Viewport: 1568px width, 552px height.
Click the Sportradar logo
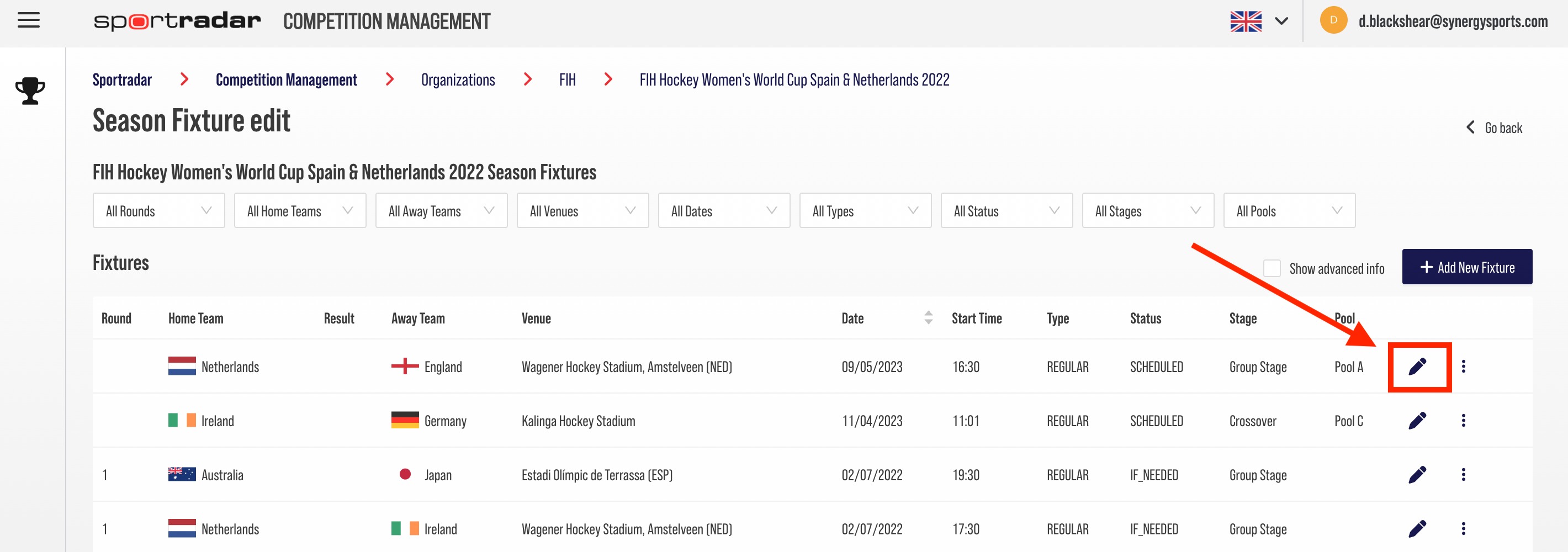[x=177, y=22]
